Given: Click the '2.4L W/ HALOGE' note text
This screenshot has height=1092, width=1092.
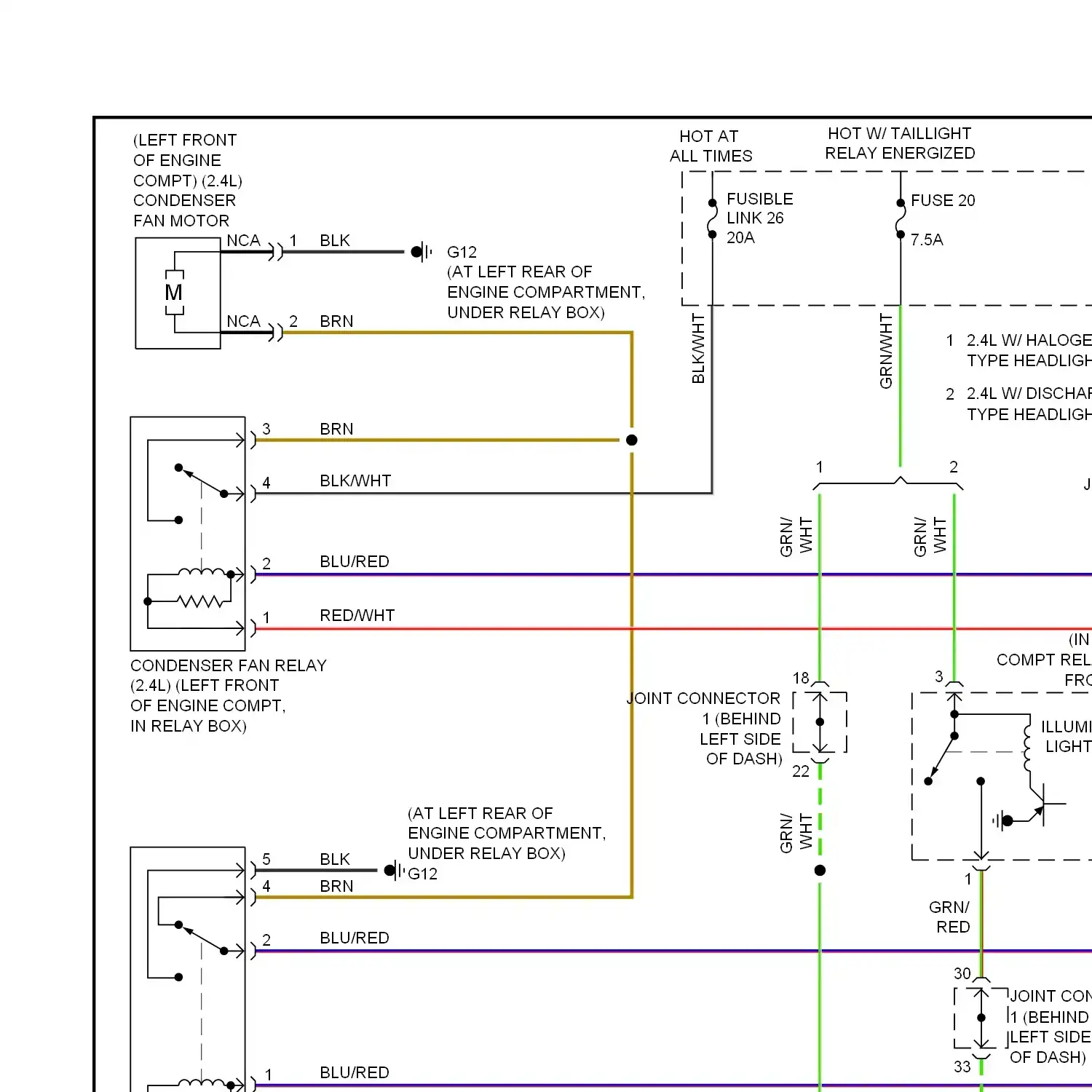Looking at the screenshot, I should [x=1029, y=340].
